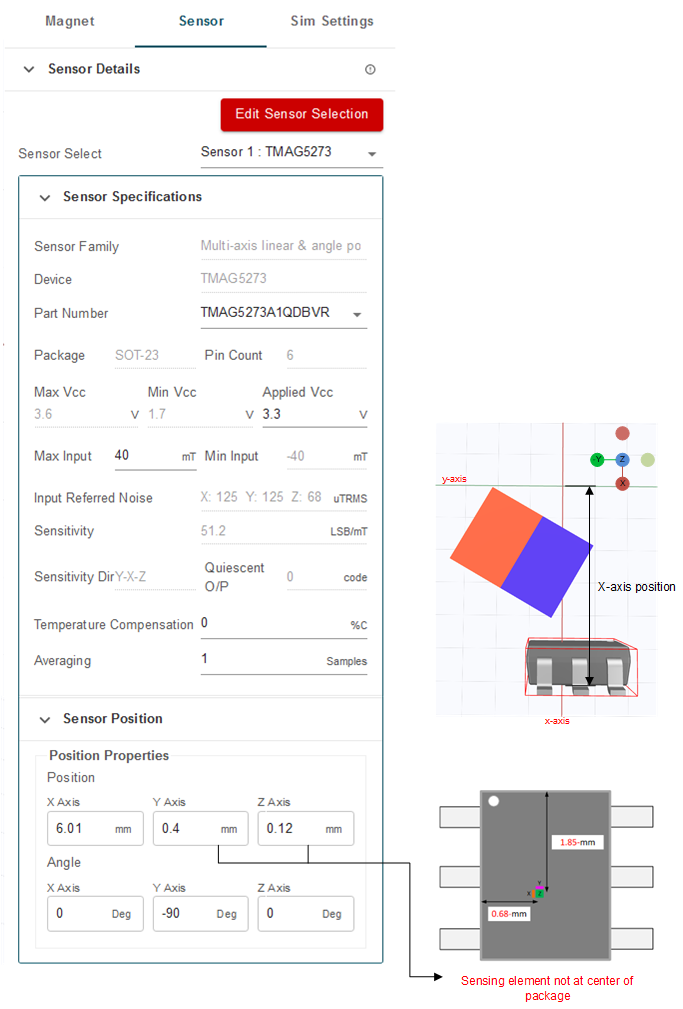This screenshot has height=1009, width=683.
Task: Collapse the Sensor Position section
Action: coord(44,719)
